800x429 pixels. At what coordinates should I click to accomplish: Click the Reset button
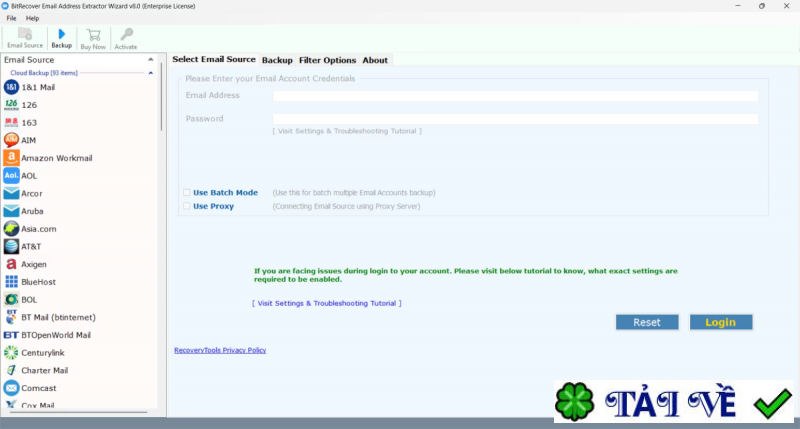[647, 322]
